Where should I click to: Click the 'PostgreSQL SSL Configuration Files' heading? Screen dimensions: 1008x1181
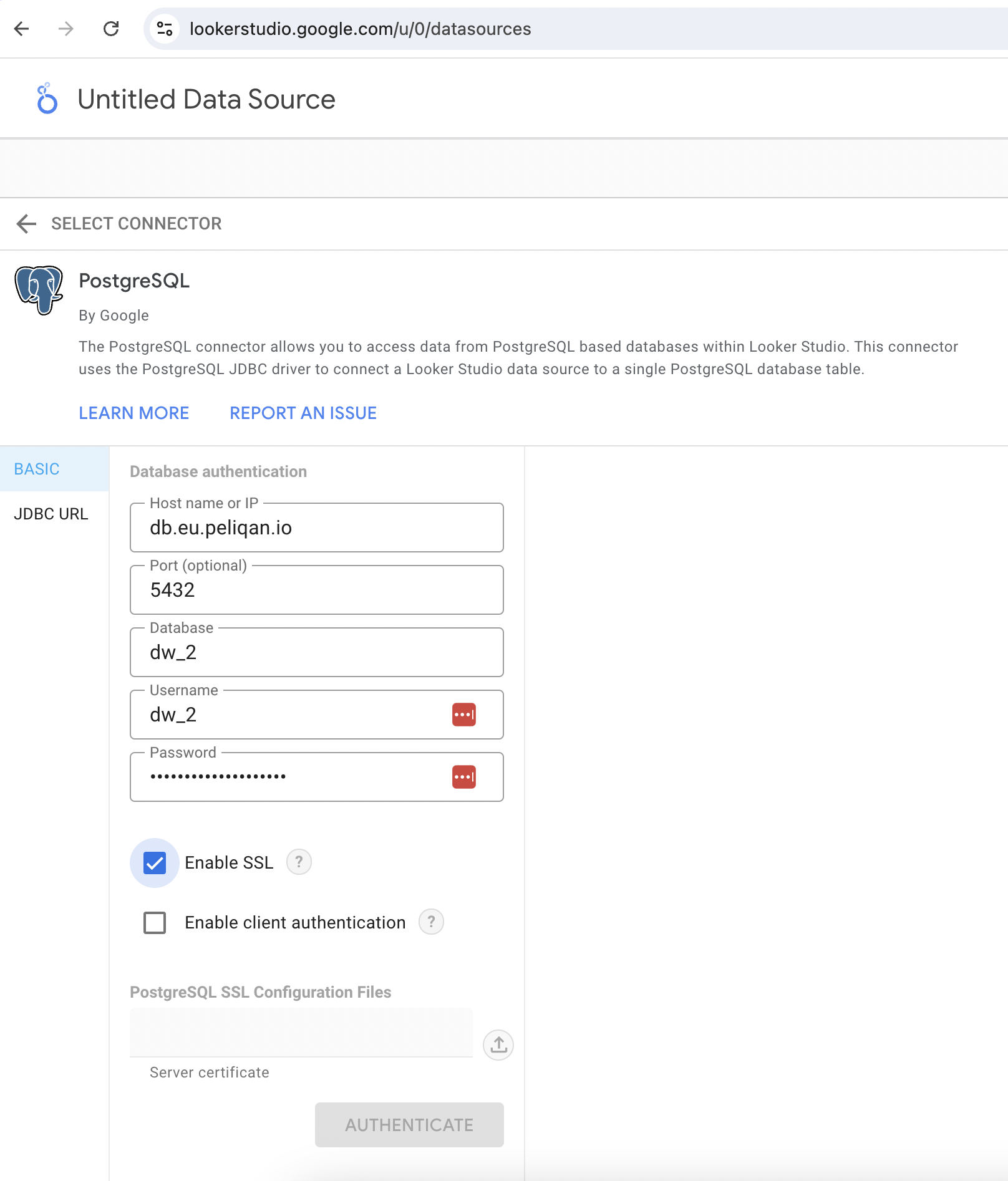pyautogui.click(x=261, y=992)
